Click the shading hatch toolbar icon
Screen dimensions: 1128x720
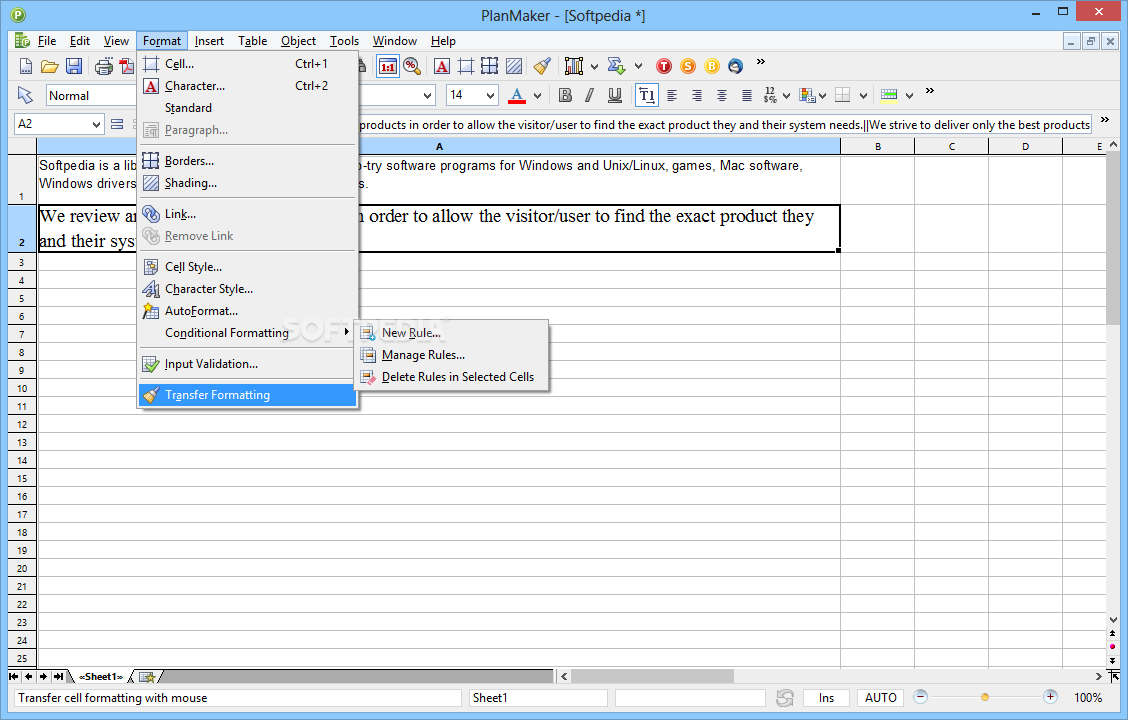514,67
